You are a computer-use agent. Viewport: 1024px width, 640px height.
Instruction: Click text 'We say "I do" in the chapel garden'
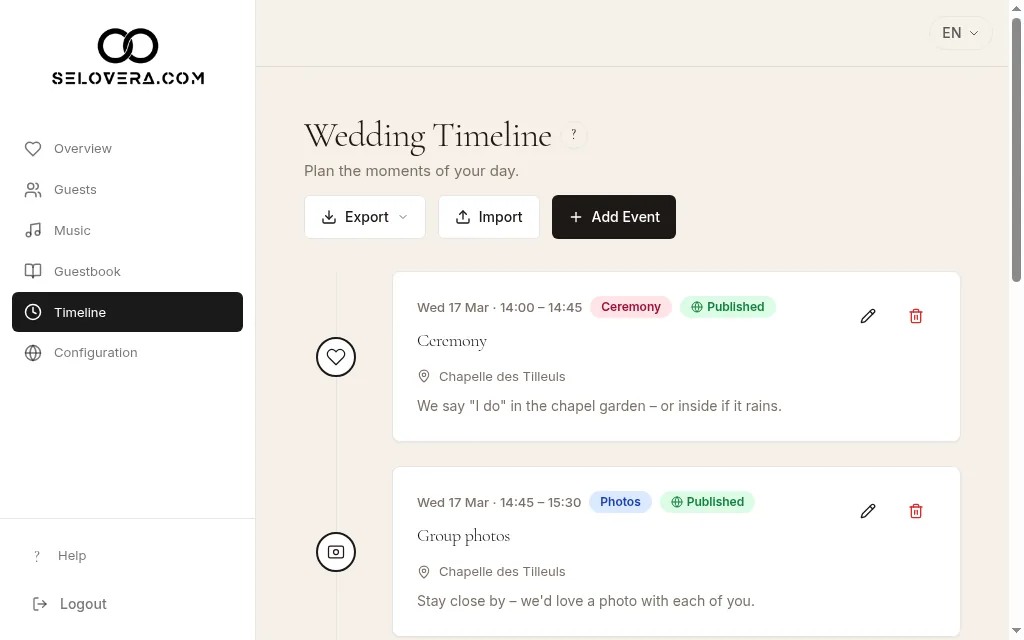pos(531,406)
